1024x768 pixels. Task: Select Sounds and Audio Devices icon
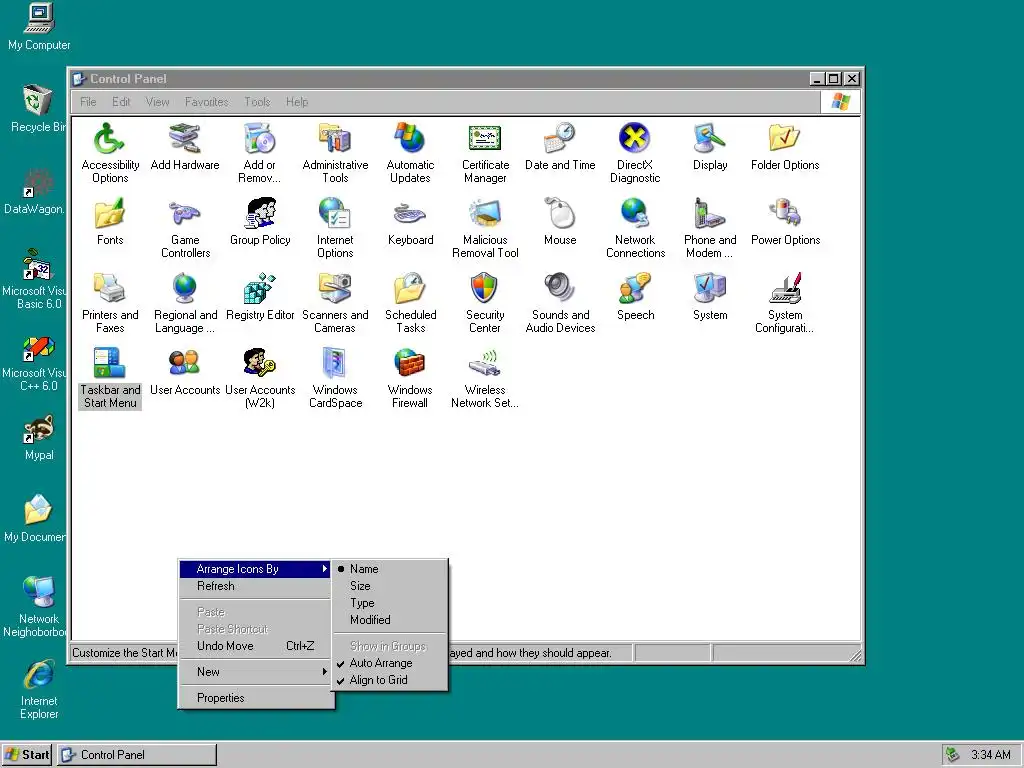pos(560,289)
